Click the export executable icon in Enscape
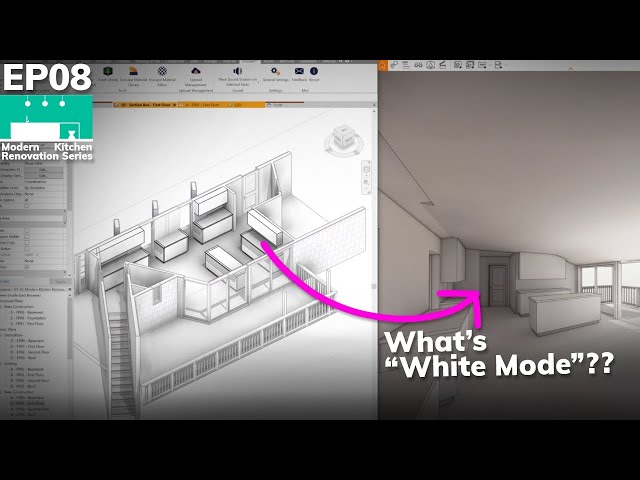Viewport: 640px width, 480px height. click(498, 65)
